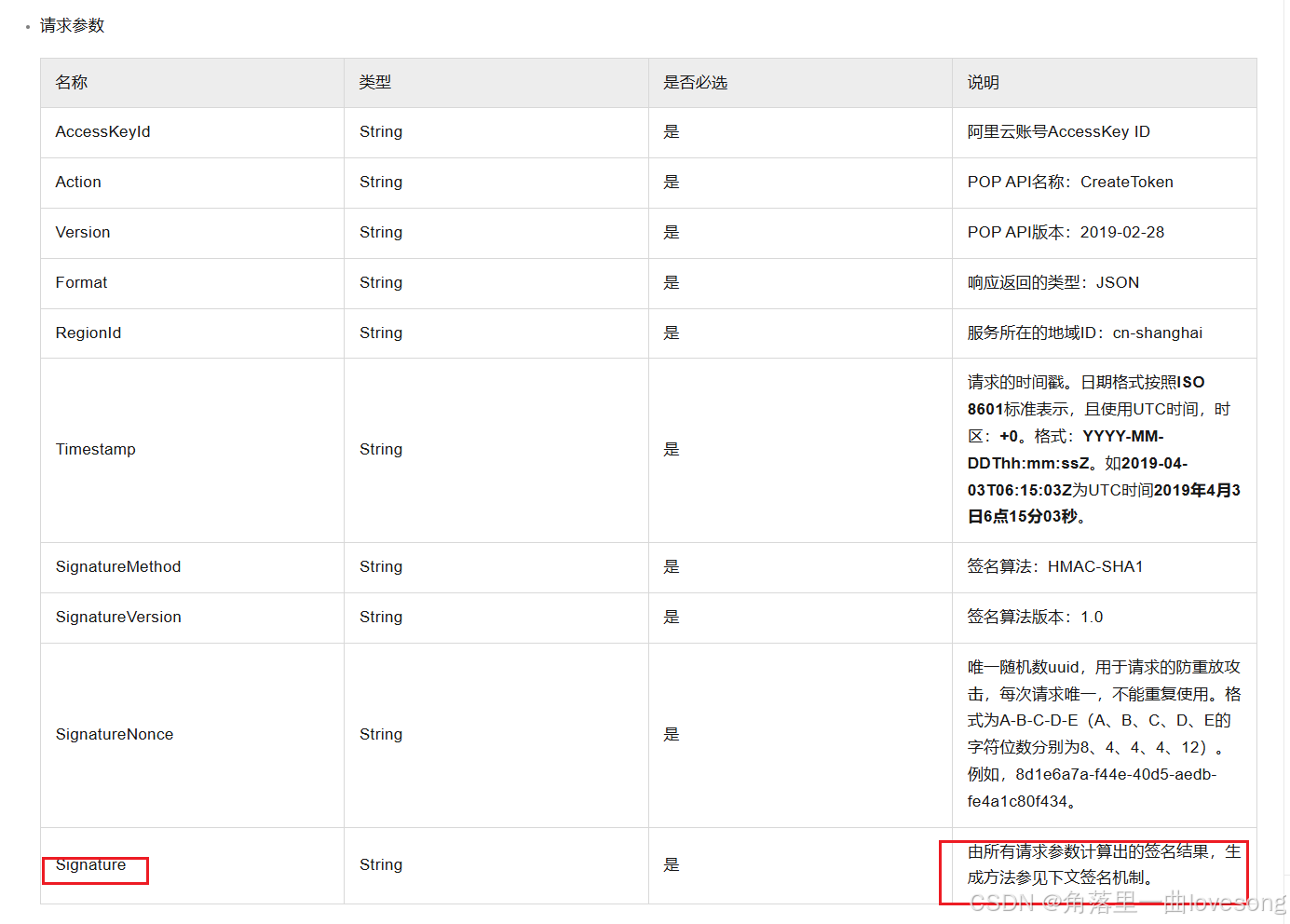Select the 2019-02-28 version value text
This screenshot has height=924, width=1290.
point(1129,232)
